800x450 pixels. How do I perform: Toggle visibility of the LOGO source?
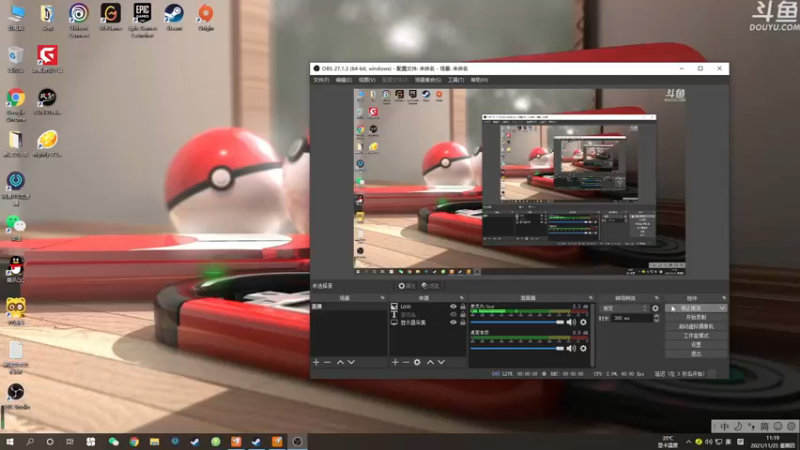pos(453,307)
